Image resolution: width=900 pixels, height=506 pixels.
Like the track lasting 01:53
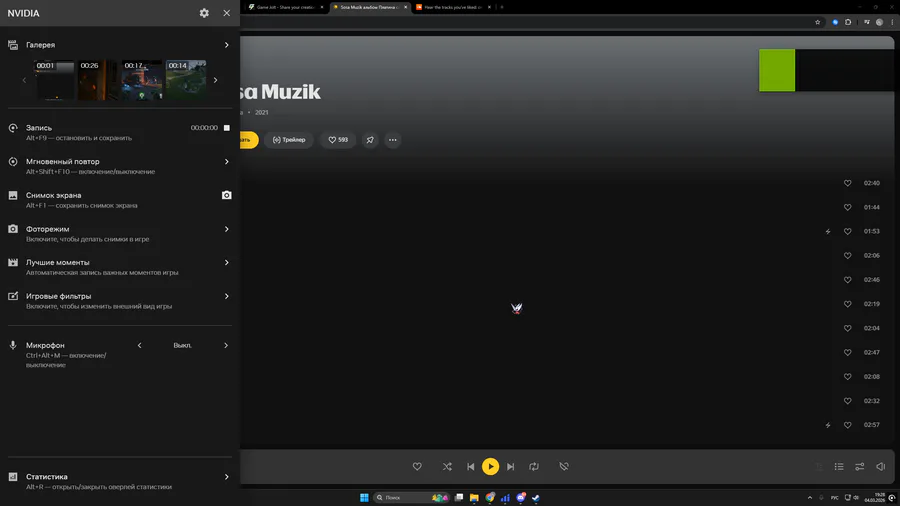(847, 231)
